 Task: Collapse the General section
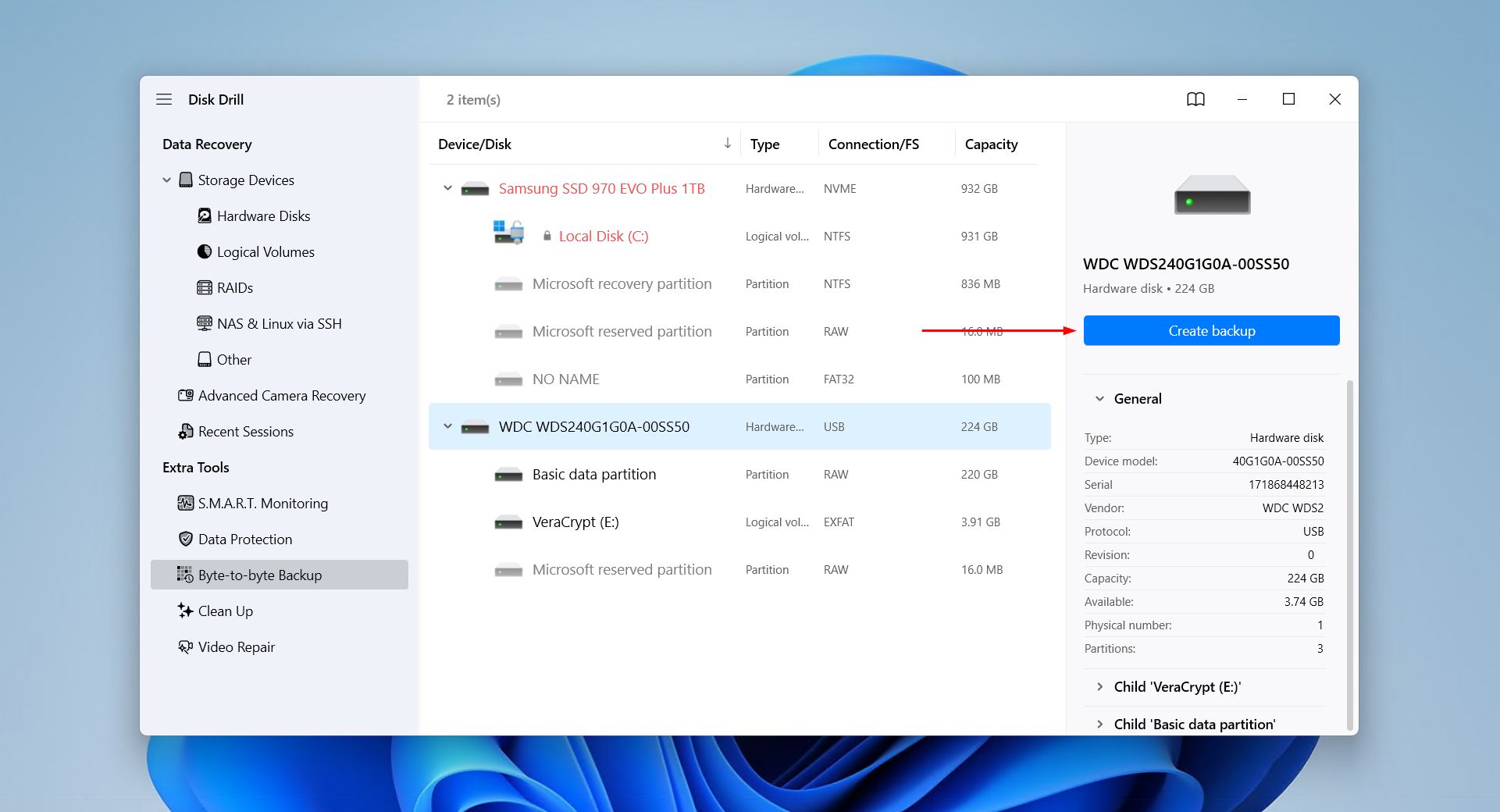[x=1099, y=398]
